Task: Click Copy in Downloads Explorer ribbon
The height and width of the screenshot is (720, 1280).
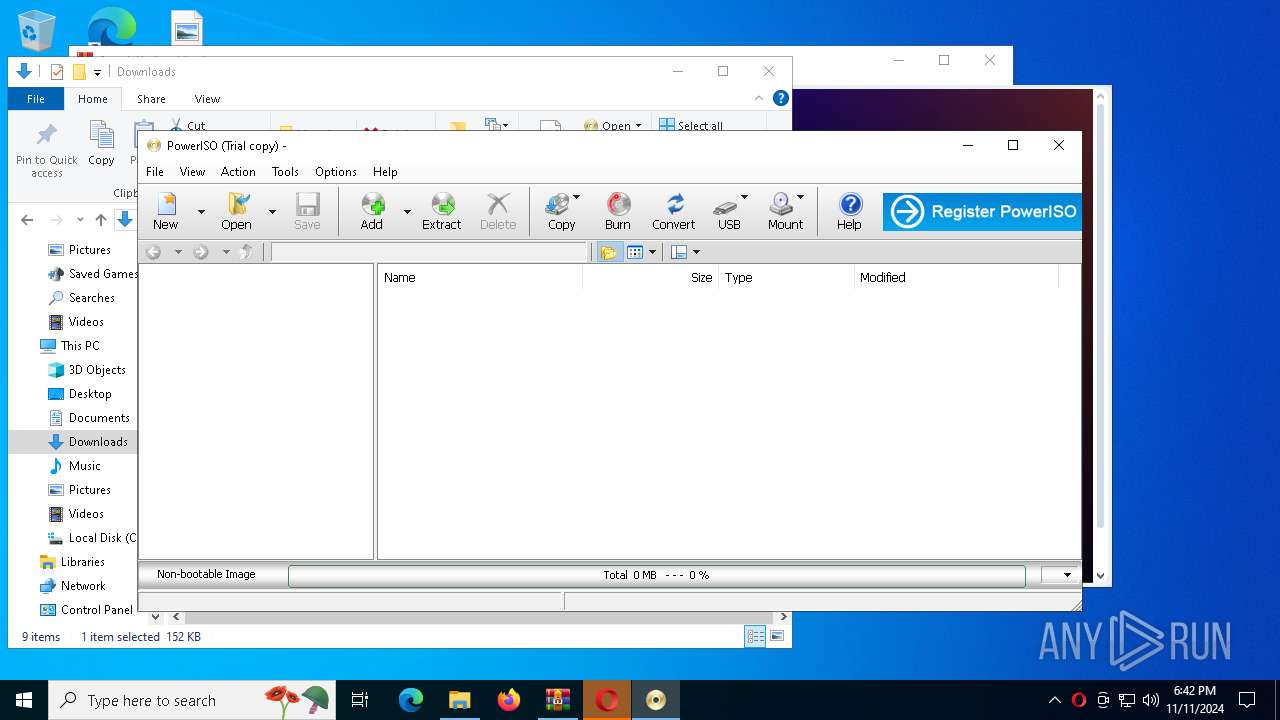Action: point(101,143)
